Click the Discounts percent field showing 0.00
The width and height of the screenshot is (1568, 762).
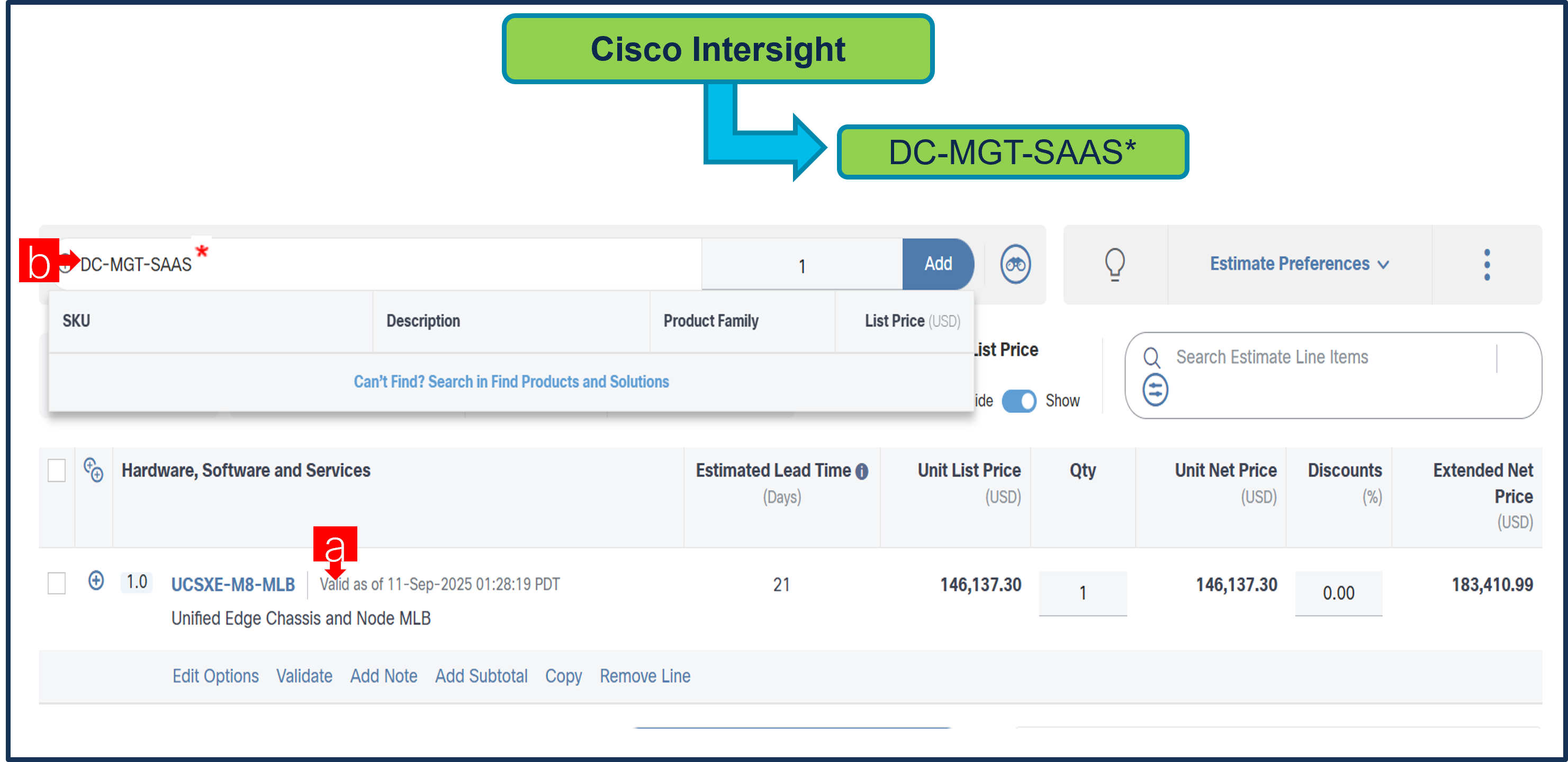point(1338,593)
